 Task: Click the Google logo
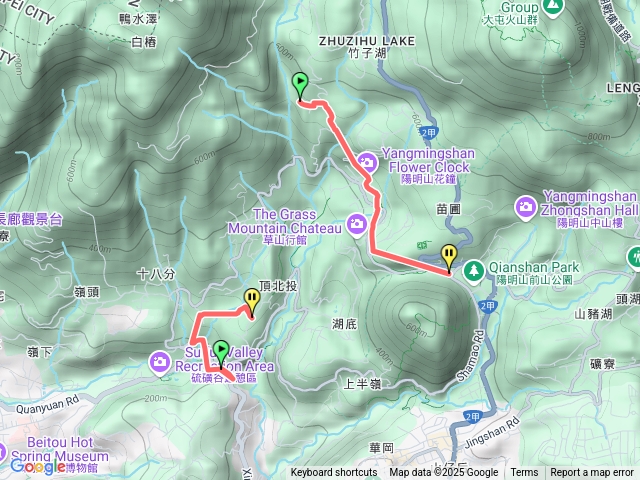pos(38,466)
